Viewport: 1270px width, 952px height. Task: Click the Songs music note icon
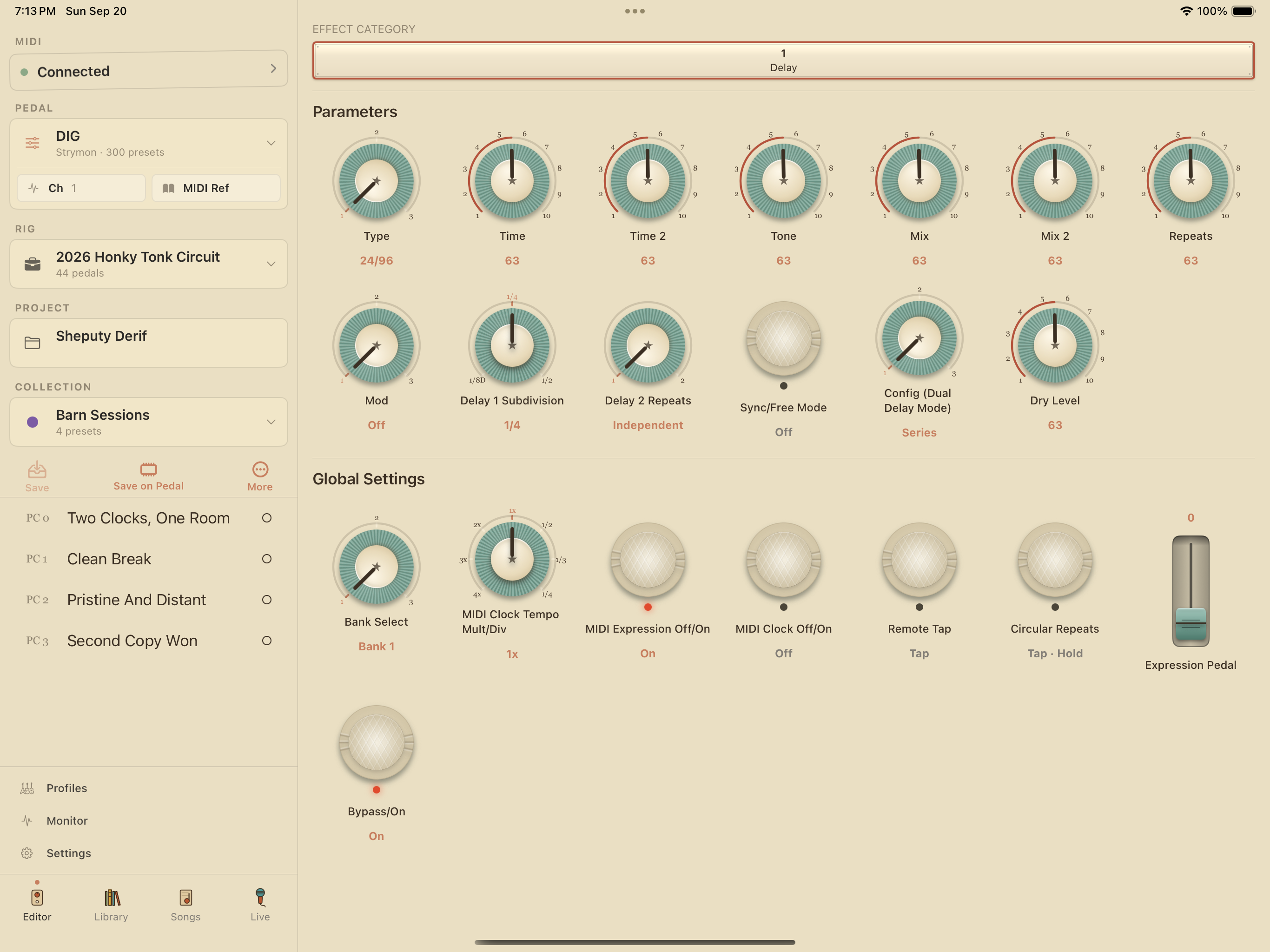tap(185, 898)
